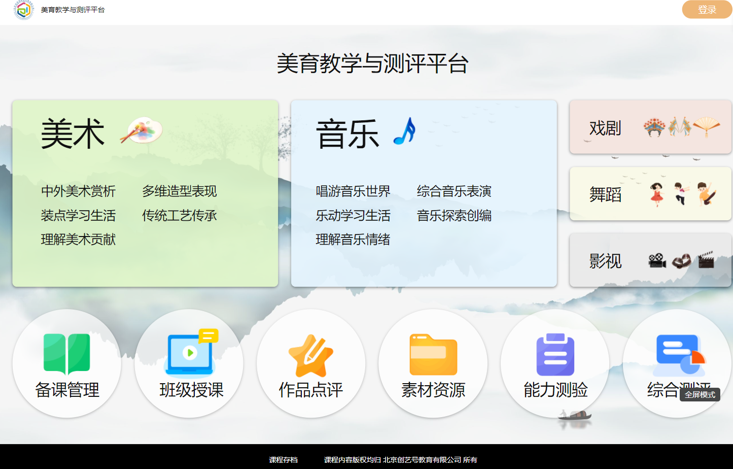Select 多维造型表现 link
The image size is (733, 469).
179,191
